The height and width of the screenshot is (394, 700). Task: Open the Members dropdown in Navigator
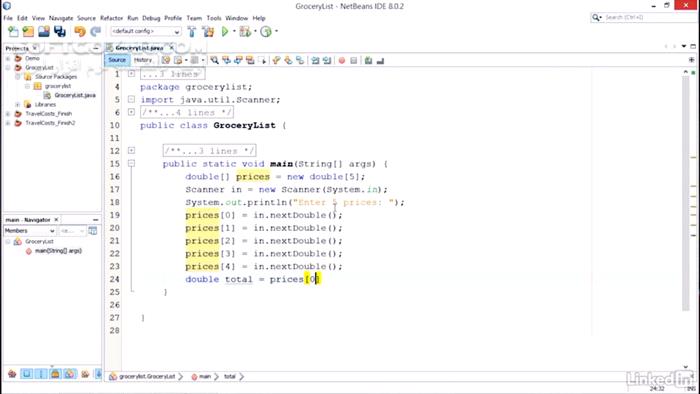click(29, 231)
